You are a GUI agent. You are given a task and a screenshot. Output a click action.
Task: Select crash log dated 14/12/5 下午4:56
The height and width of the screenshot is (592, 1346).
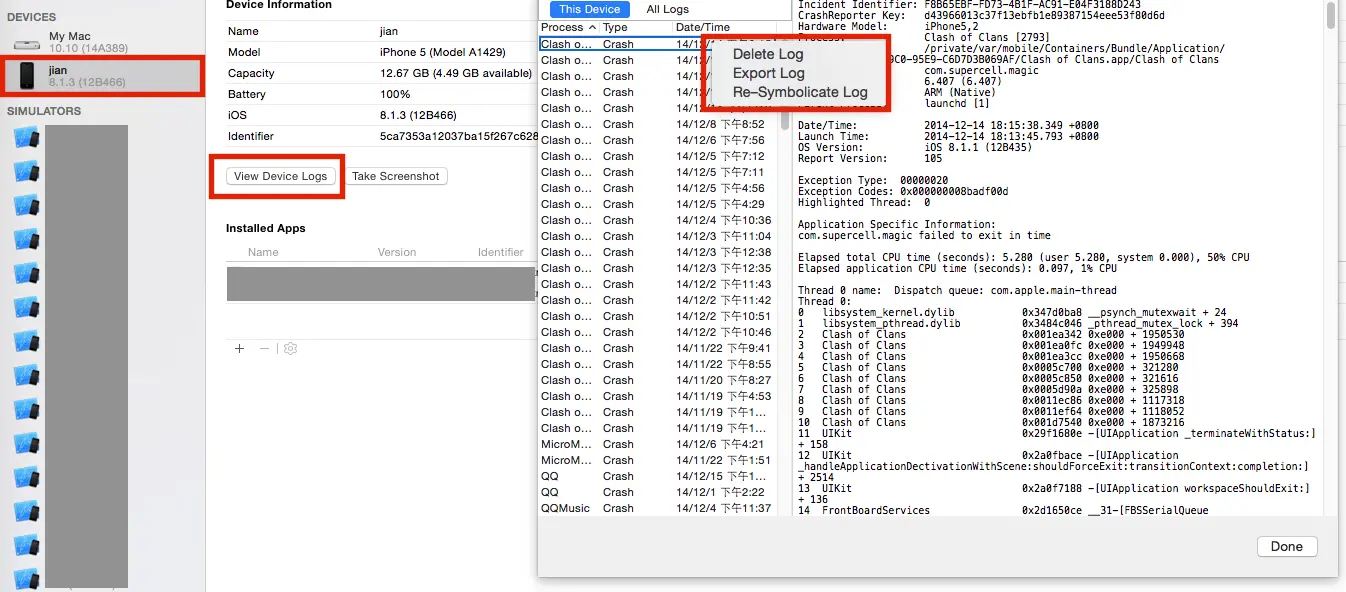658,188
